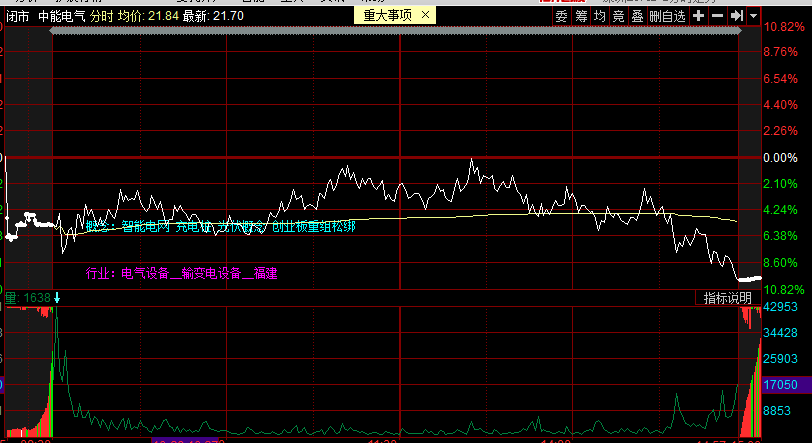Click the 42953 volume axis value
The height and width of the screenshot is (443, 812).
[780, 307]
